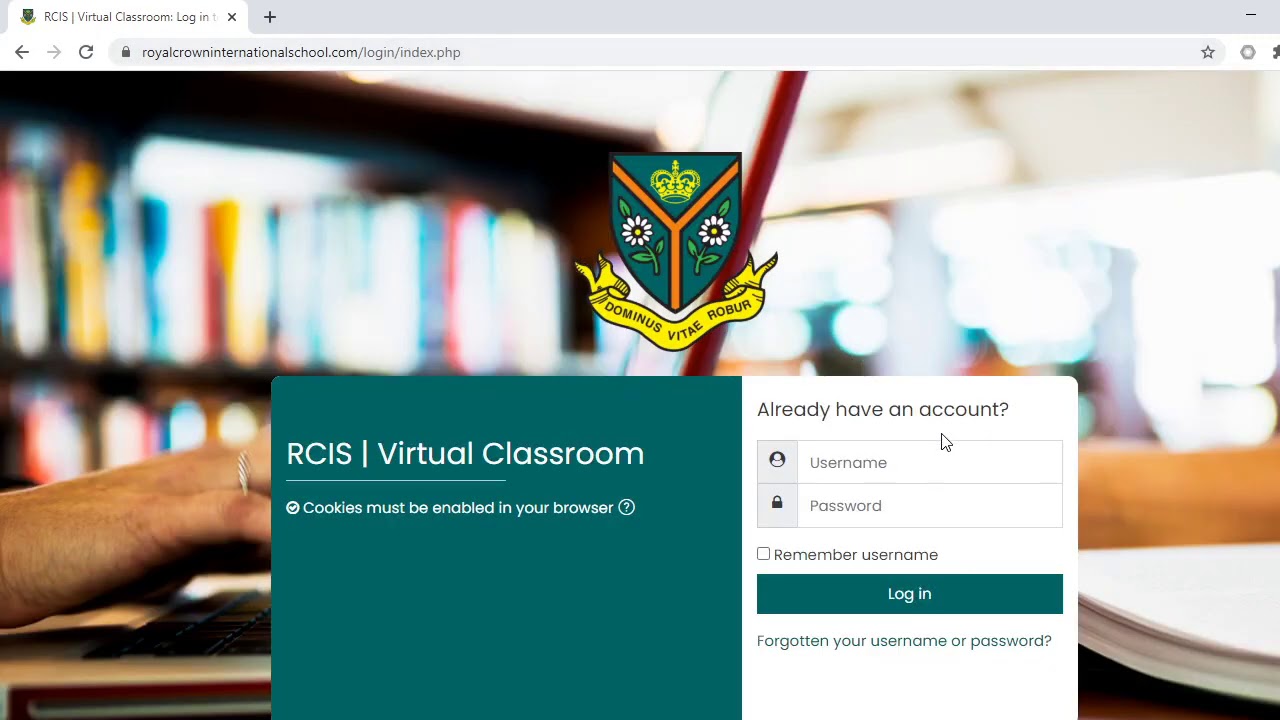Click the RCIS | Virtual Classroom heading

click(x=465, y=454)
